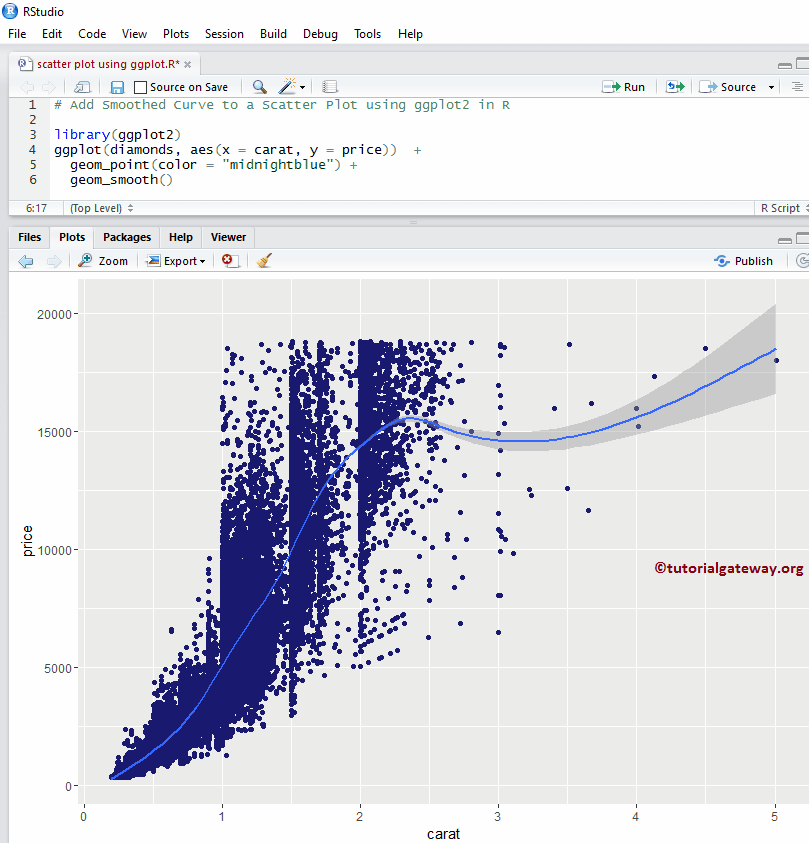Click the Compile Report notebook icon
The width and height of the screenshot is (809, 843).
(x=330, y=86)
